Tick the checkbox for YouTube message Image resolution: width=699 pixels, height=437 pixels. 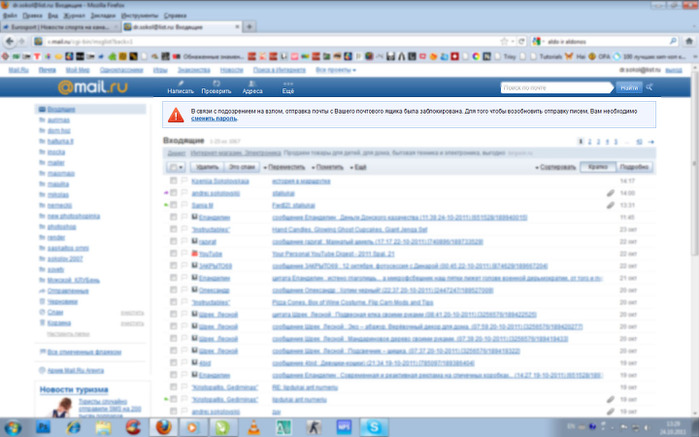(x=173, y=254)
